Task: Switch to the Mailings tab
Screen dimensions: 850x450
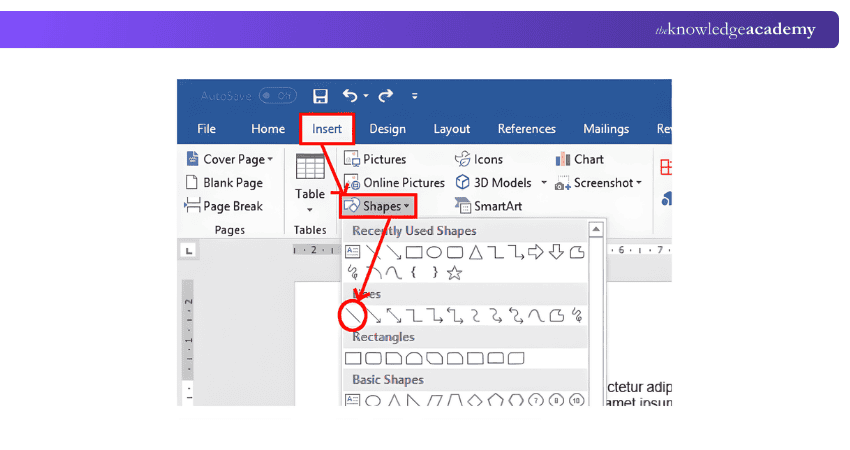Action: 606,129
